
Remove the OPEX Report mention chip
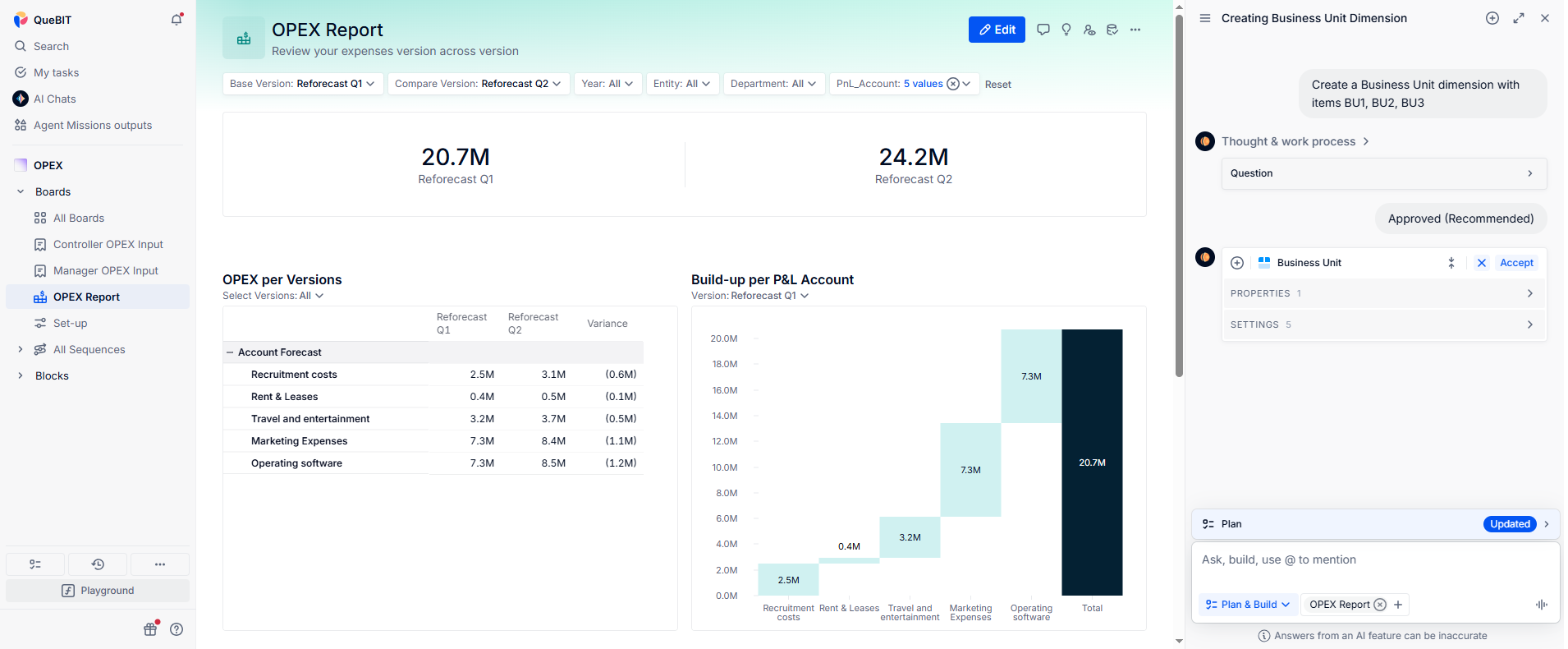click(1380, 605)
